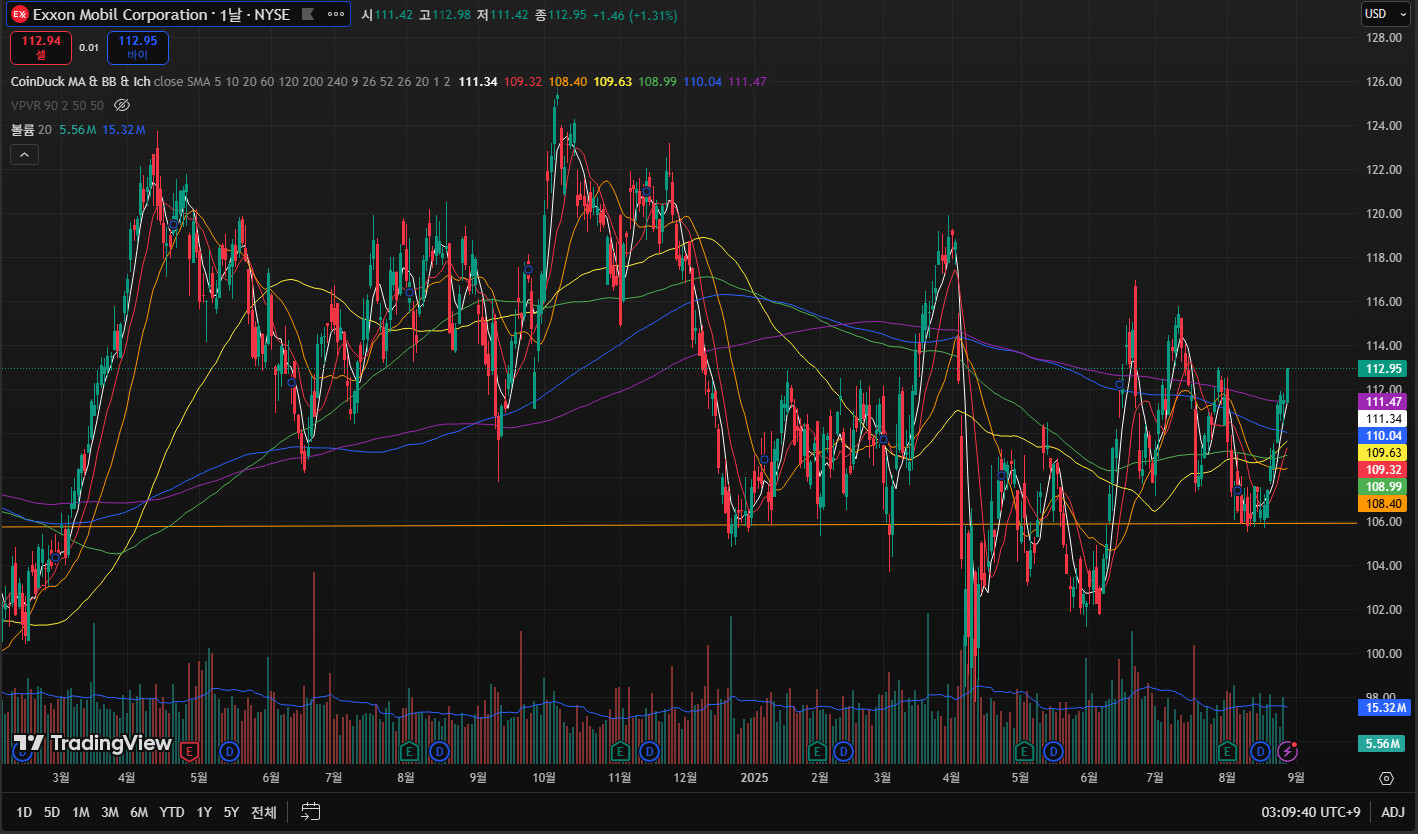Open chart settings hexagon icon on time axis

click(x=1386, y=778)
